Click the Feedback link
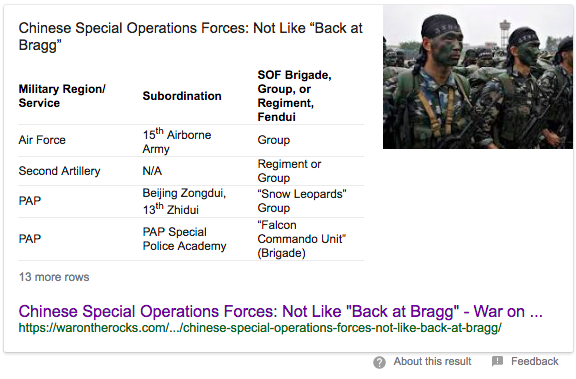Viewport: 576px width, 379px height. click(534, 361)
